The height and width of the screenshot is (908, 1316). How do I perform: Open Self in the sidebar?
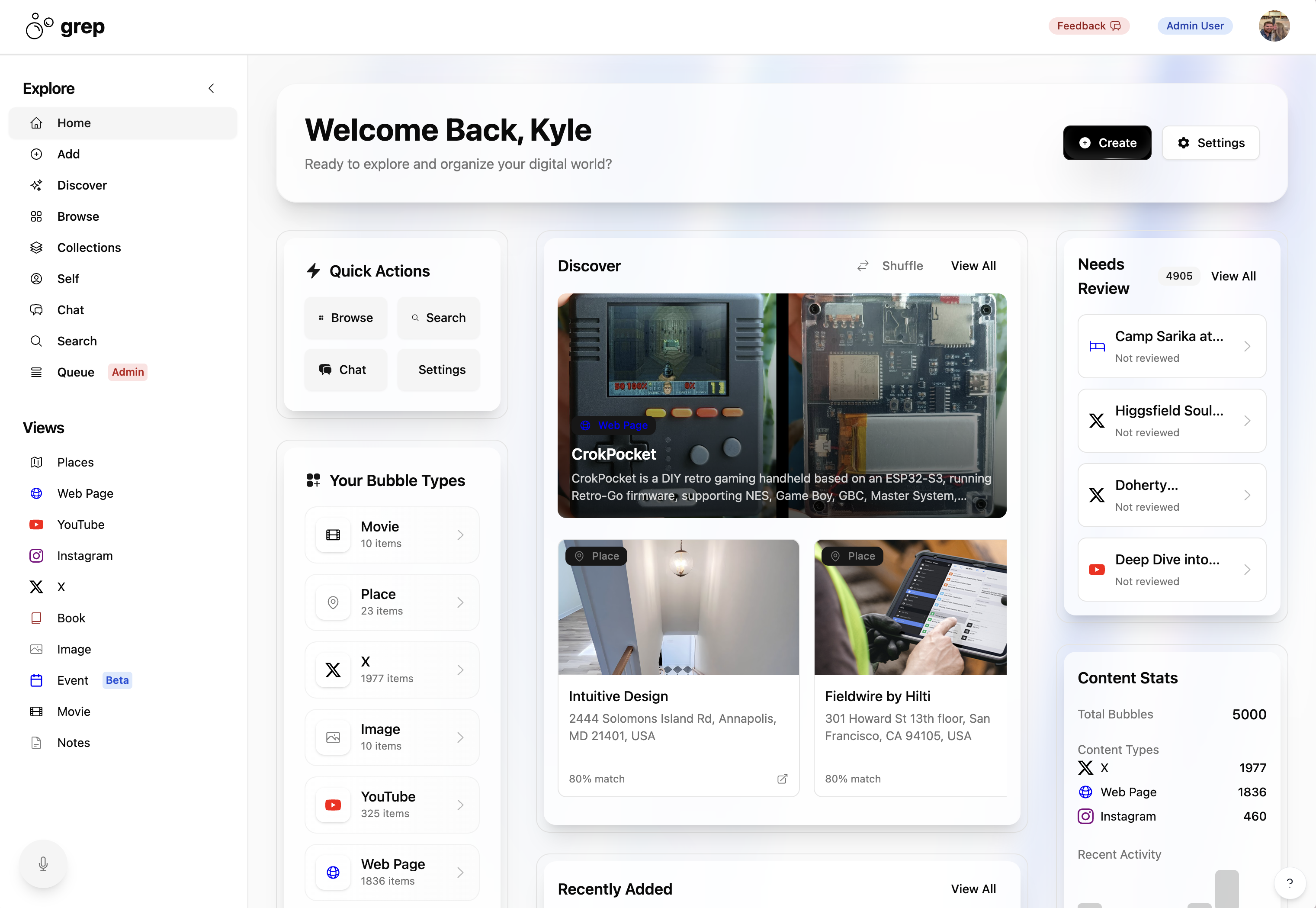(x=123, y=279)
